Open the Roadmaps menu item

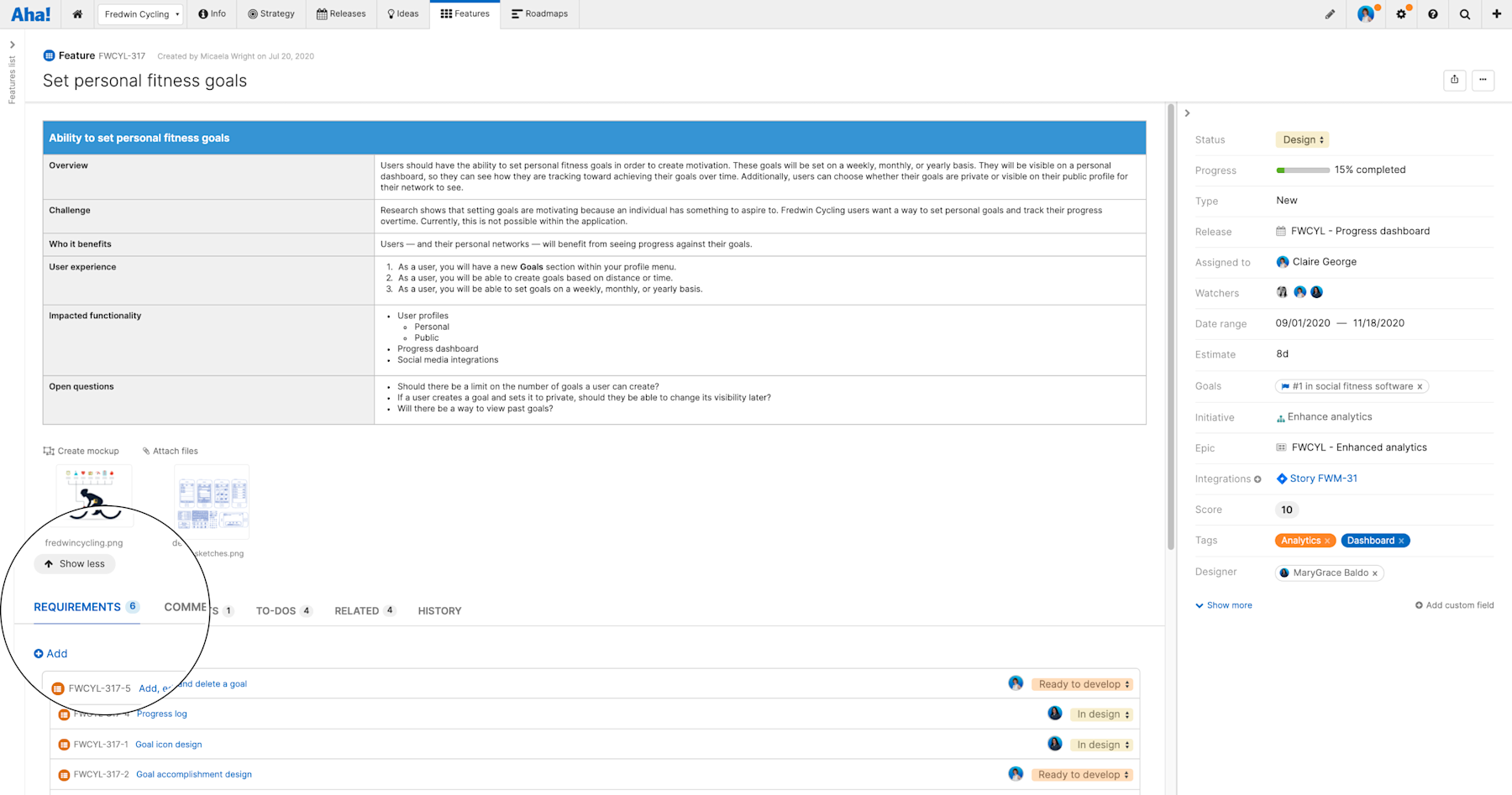click(x=540, y=13)
